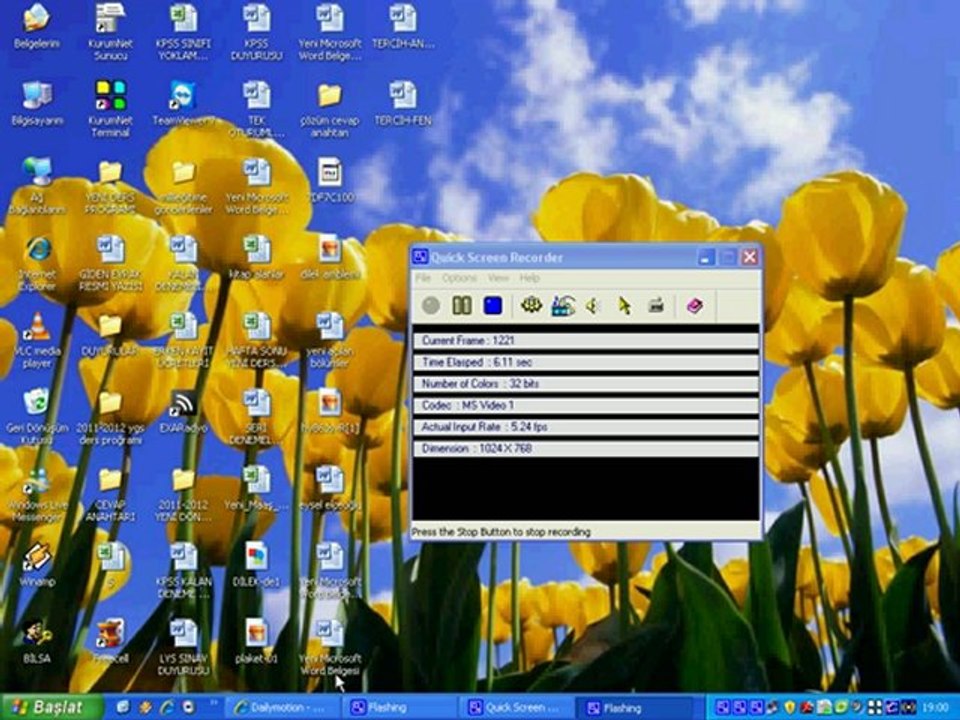Open the View menu in Quick Screen Recorder
This screenshot has height=720, width=960.
[x=498, y=278]
